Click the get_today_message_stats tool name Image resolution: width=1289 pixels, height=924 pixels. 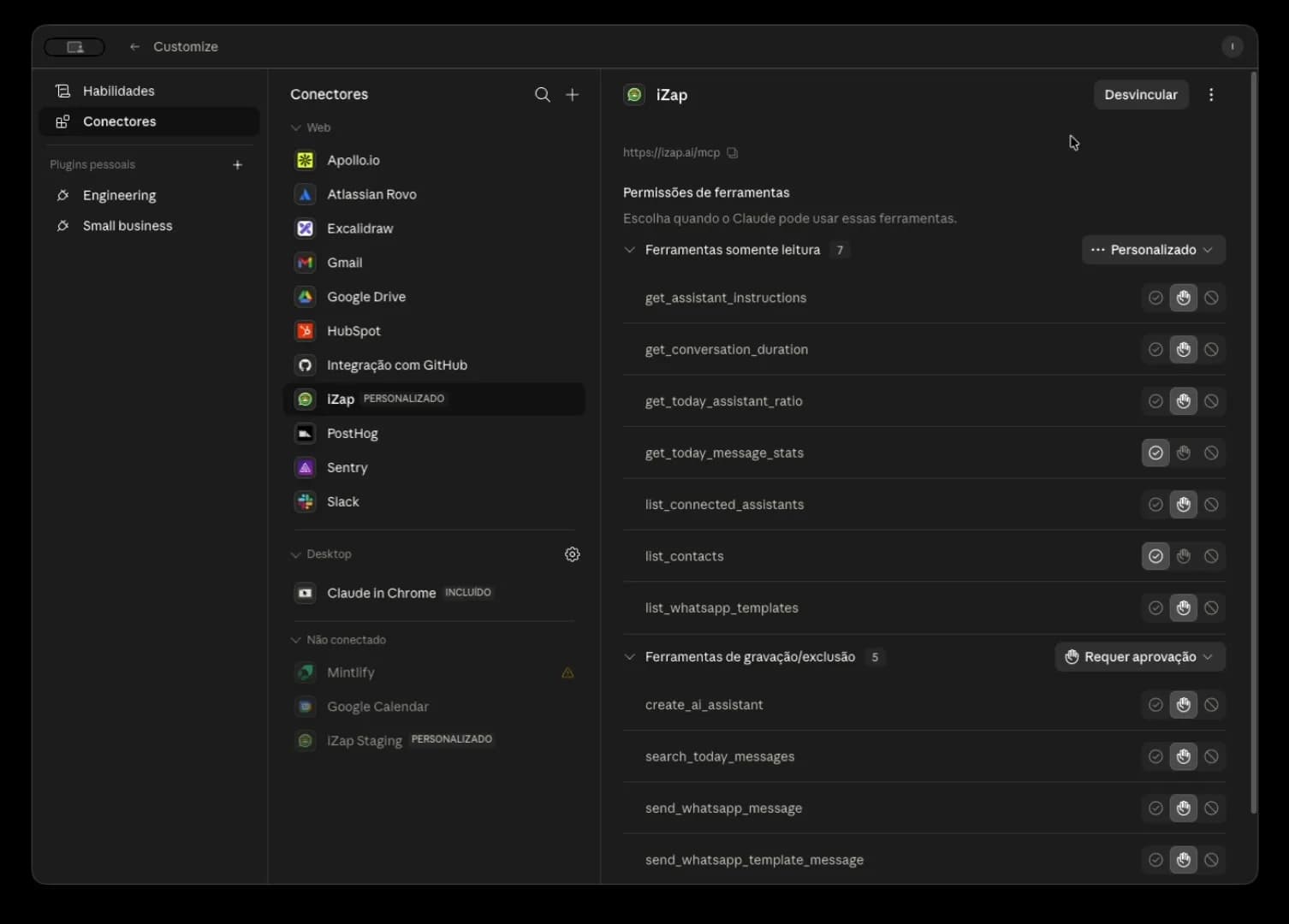click(x=724, y=453)
